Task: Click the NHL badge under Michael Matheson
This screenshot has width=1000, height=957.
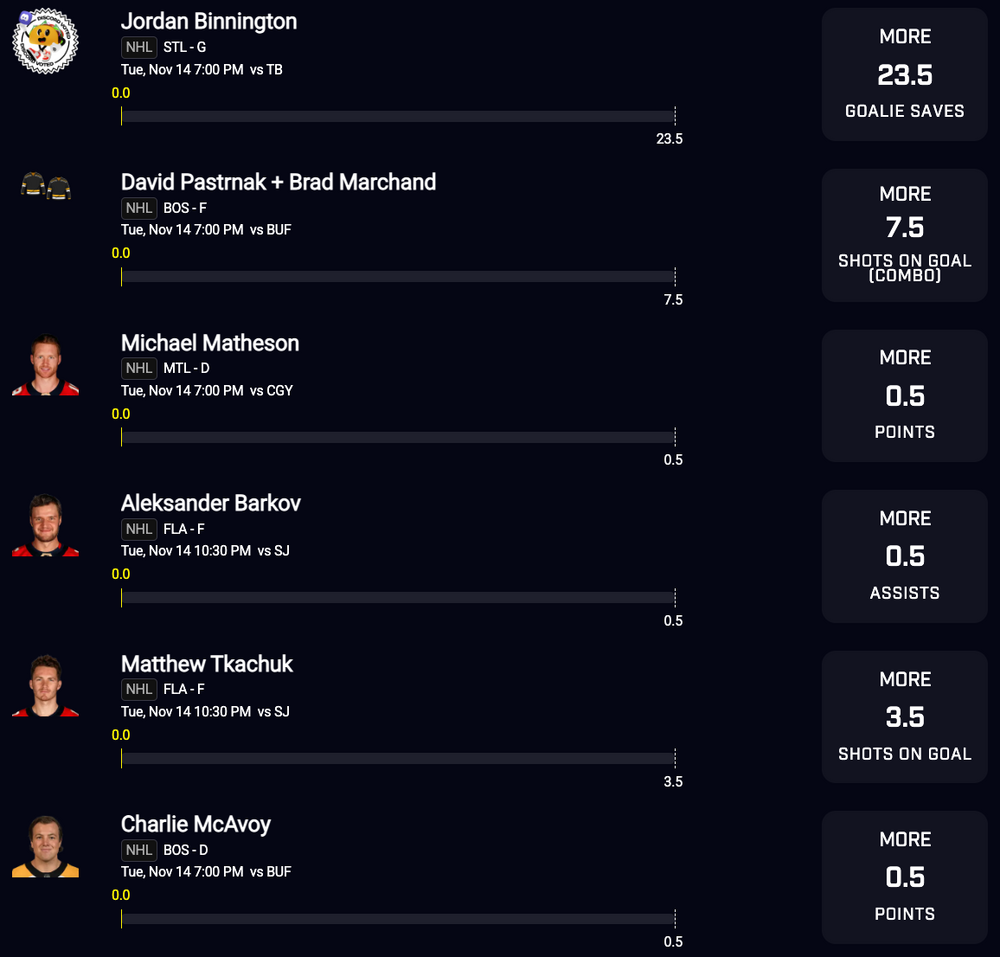Action: pyautogui.click(x=139, y=369)
